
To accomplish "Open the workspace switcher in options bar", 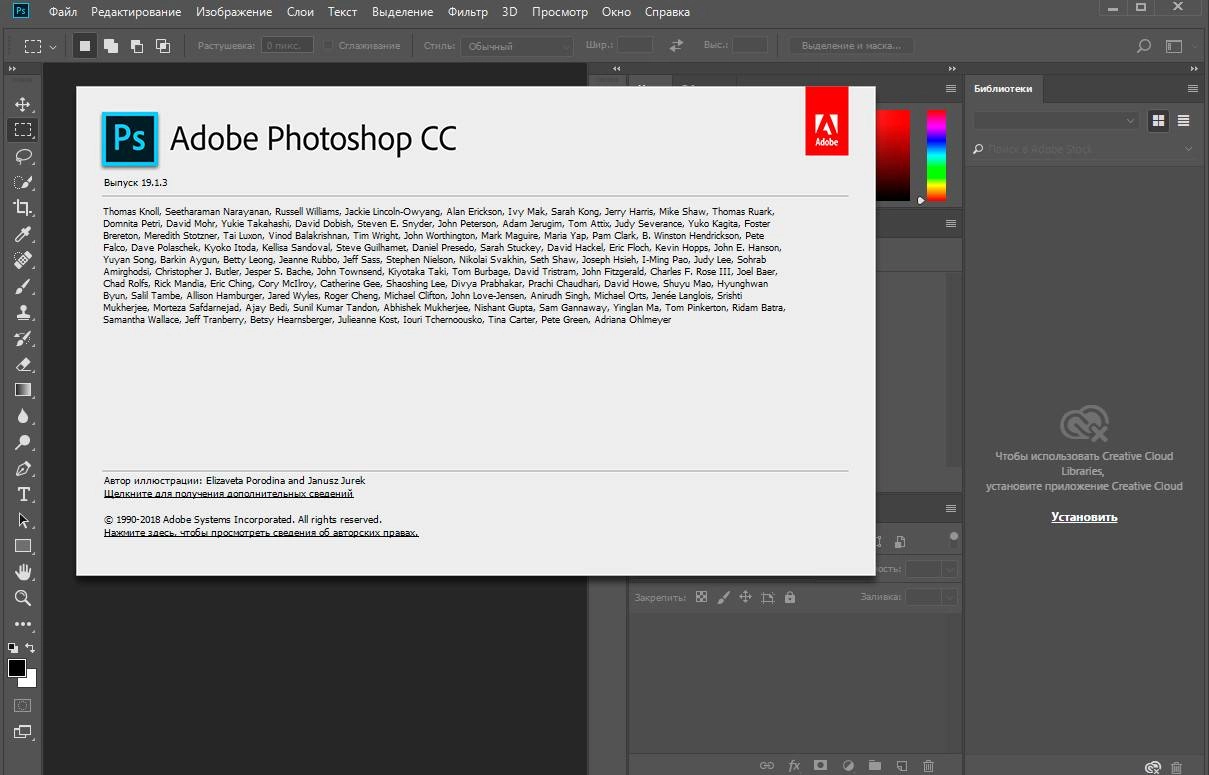I will [x=1175, y=46].
